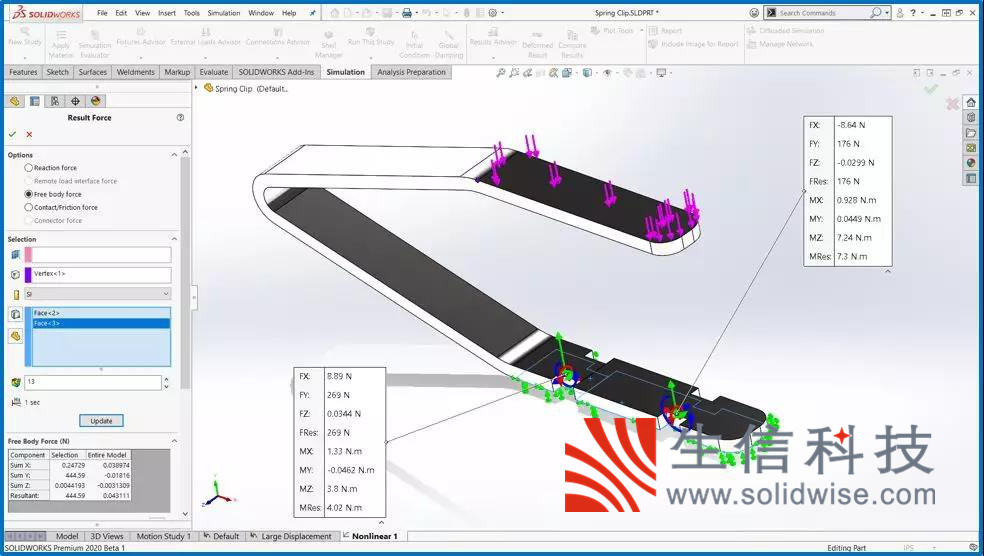Viewport: 984px width, 556px height.
Task: Click the Compare Results button
Action: [x=572, y=43]
